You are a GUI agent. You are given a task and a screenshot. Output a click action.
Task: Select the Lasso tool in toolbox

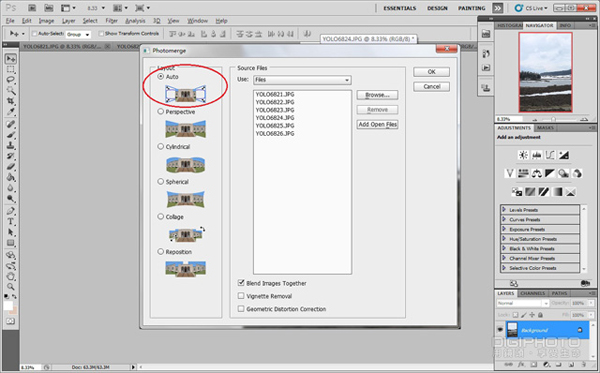(11, 80)
